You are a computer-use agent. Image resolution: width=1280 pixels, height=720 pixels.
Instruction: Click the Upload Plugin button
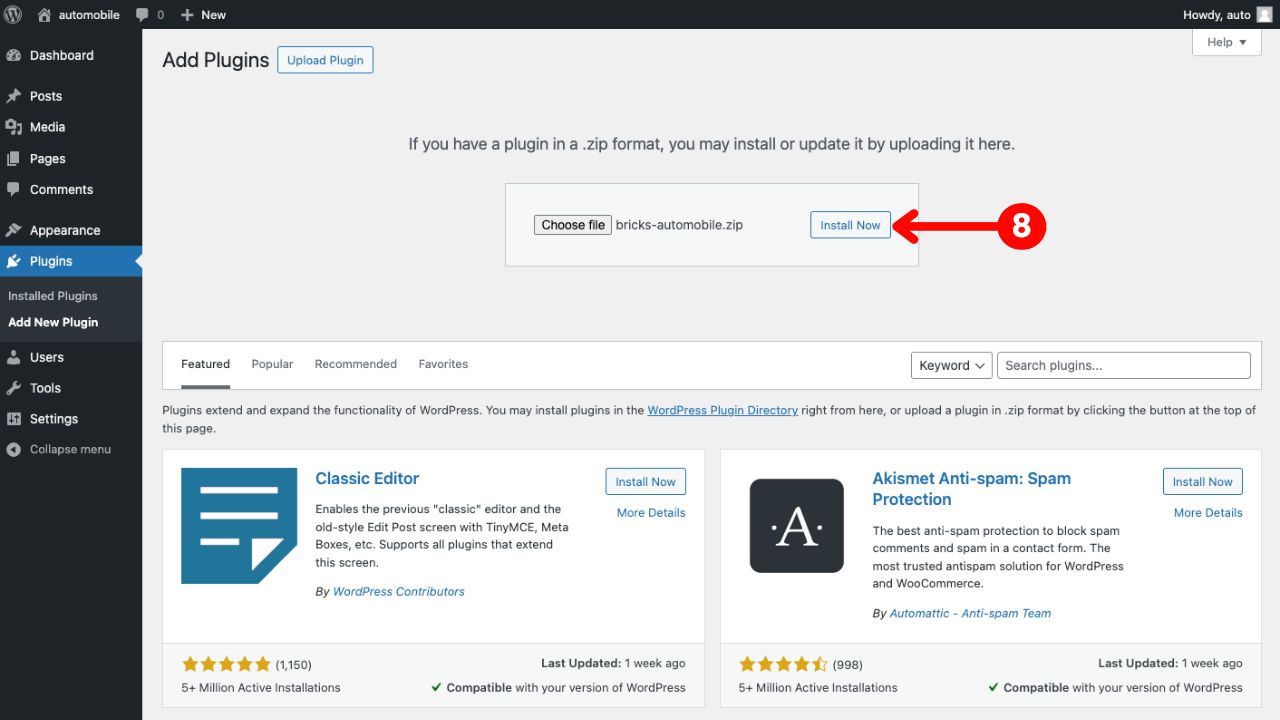point(325,60)
